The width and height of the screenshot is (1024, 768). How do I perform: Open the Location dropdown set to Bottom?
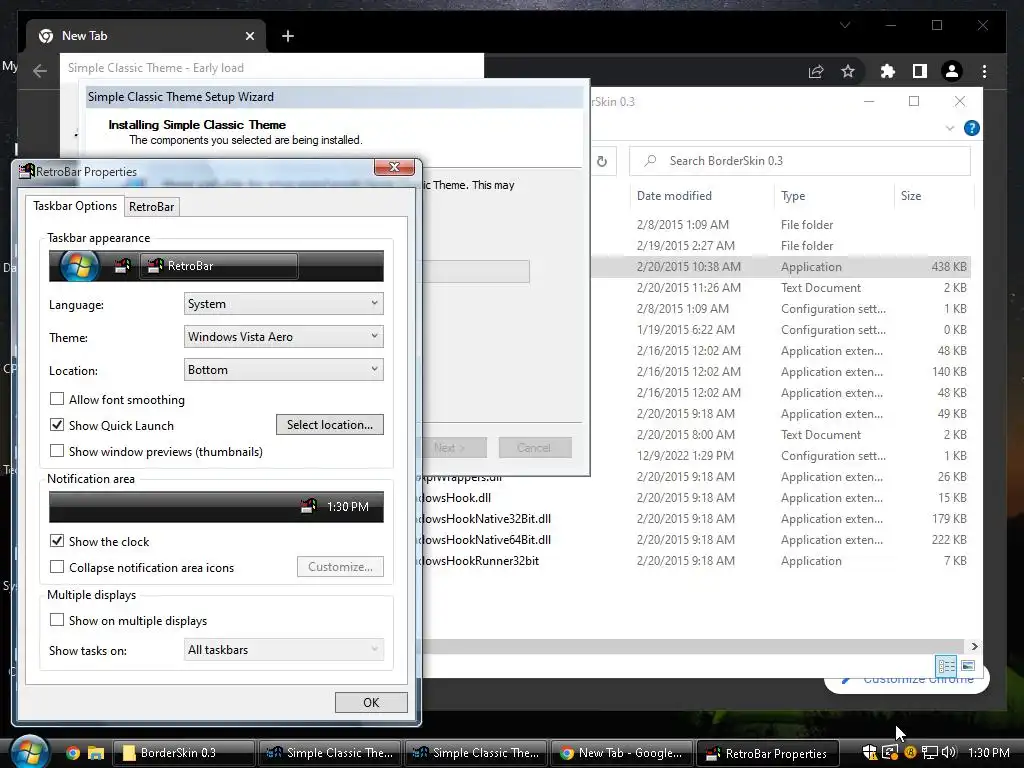283,370
